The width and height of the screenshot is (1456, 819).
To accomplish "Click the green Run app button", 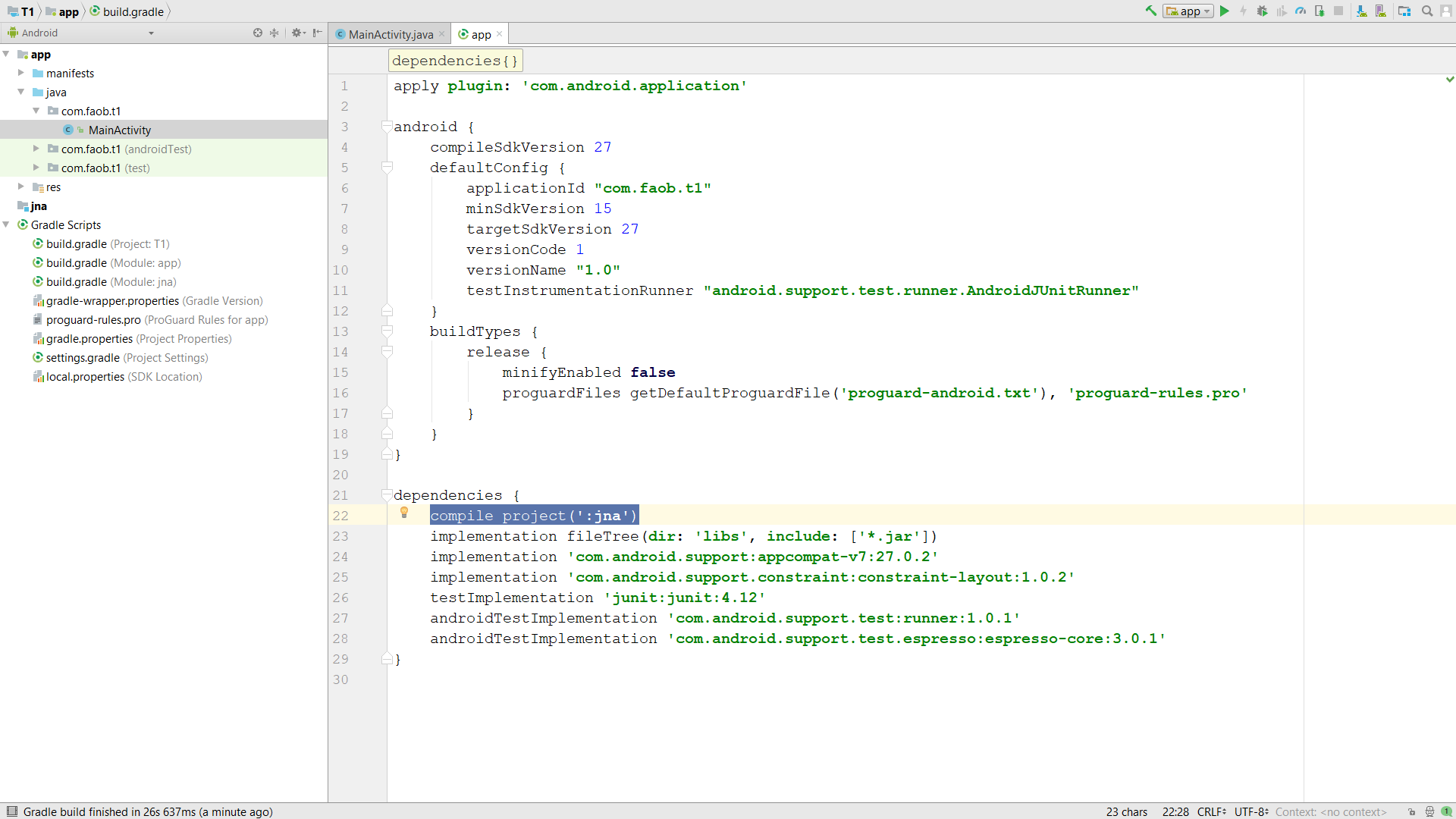I will point(1224,11).
